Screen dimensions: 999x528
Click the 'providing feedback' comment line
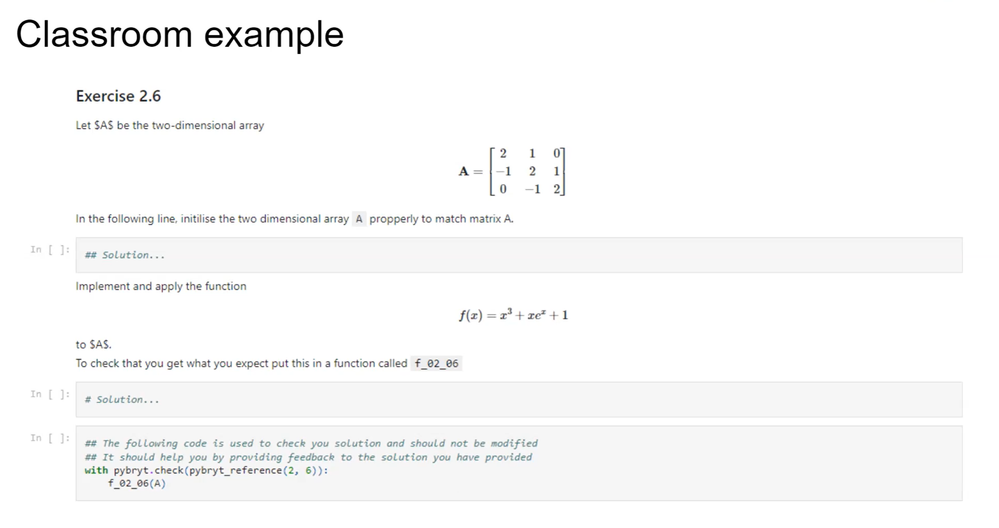308,457
